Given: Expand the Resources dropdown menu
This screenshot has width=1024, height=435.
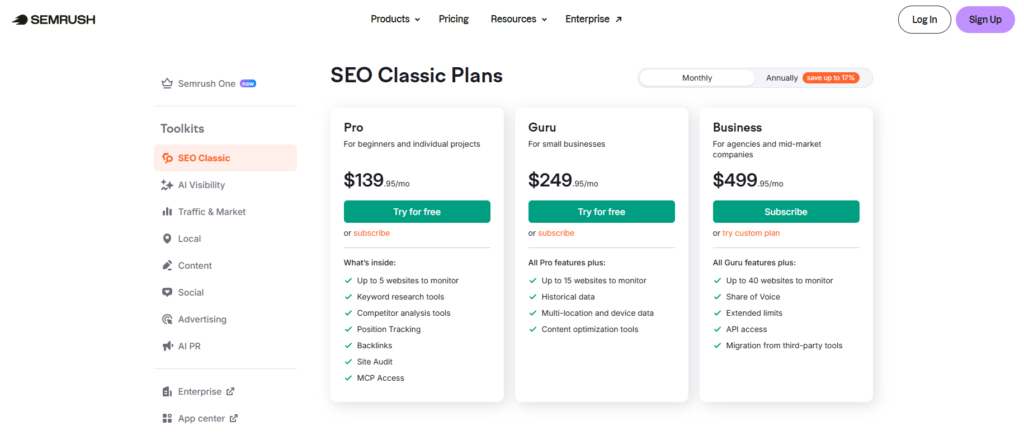Looking at the screenshot, I should (x=518, y=19).
